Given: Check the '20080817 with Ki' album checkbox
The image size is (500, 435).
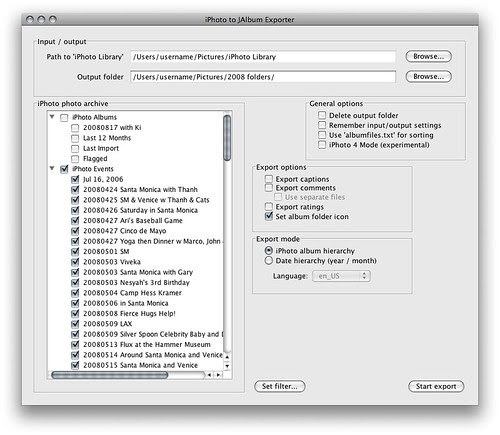Looking at the screenshot, I should [x=75, y=128].
